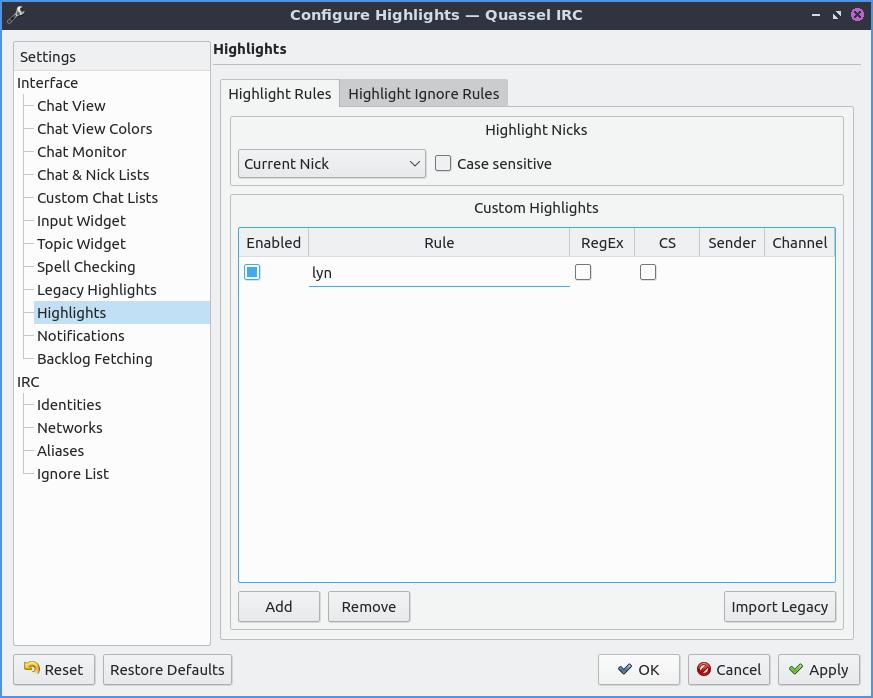Click the lyn rule text field
The height and width of the screenshot is (698, 873).
click(x=438, y=273)
